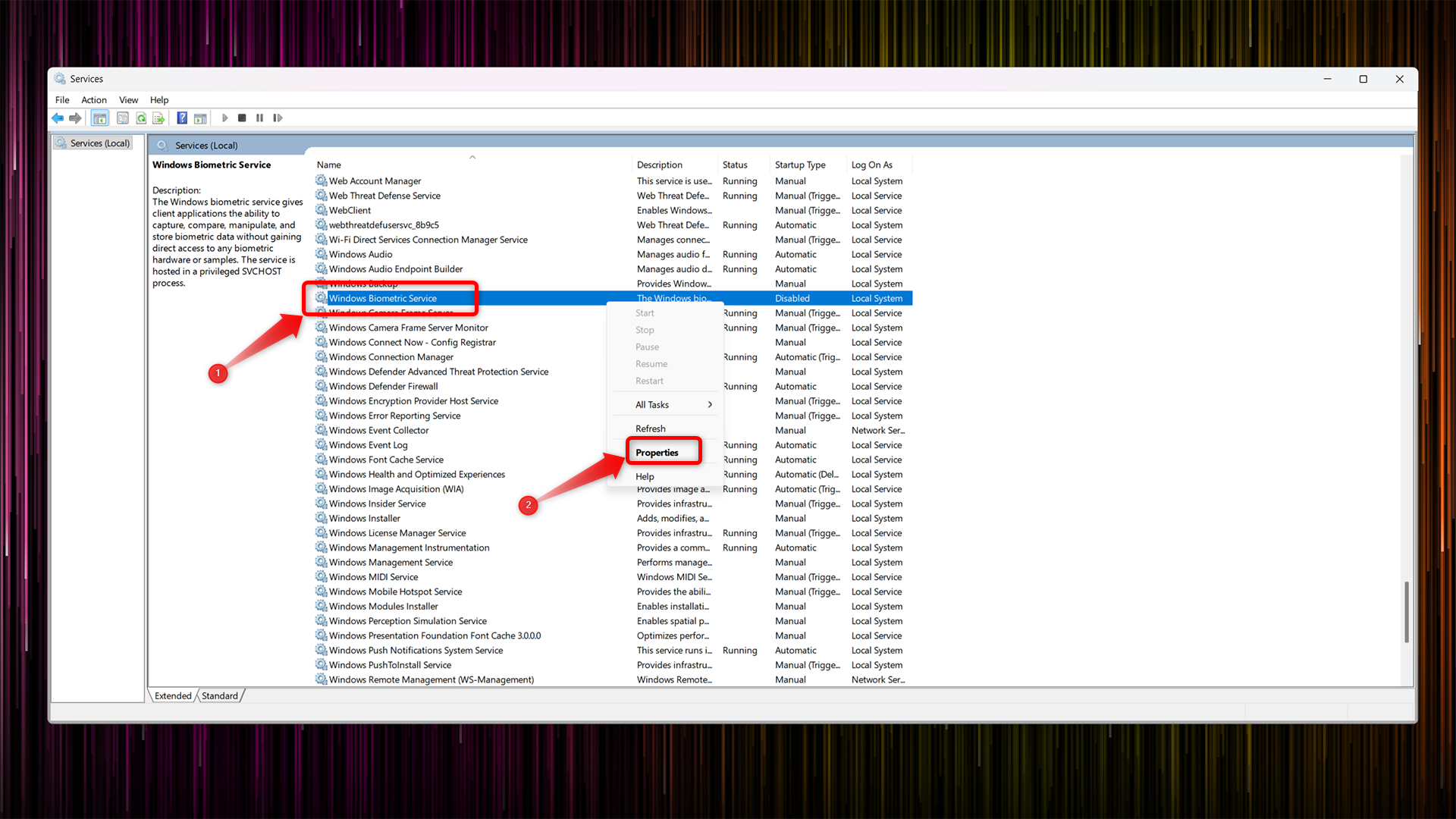Select Windows License Manager Service row
The width and height of the screenshot is (1456, 819).
click(x=613, y=533)
